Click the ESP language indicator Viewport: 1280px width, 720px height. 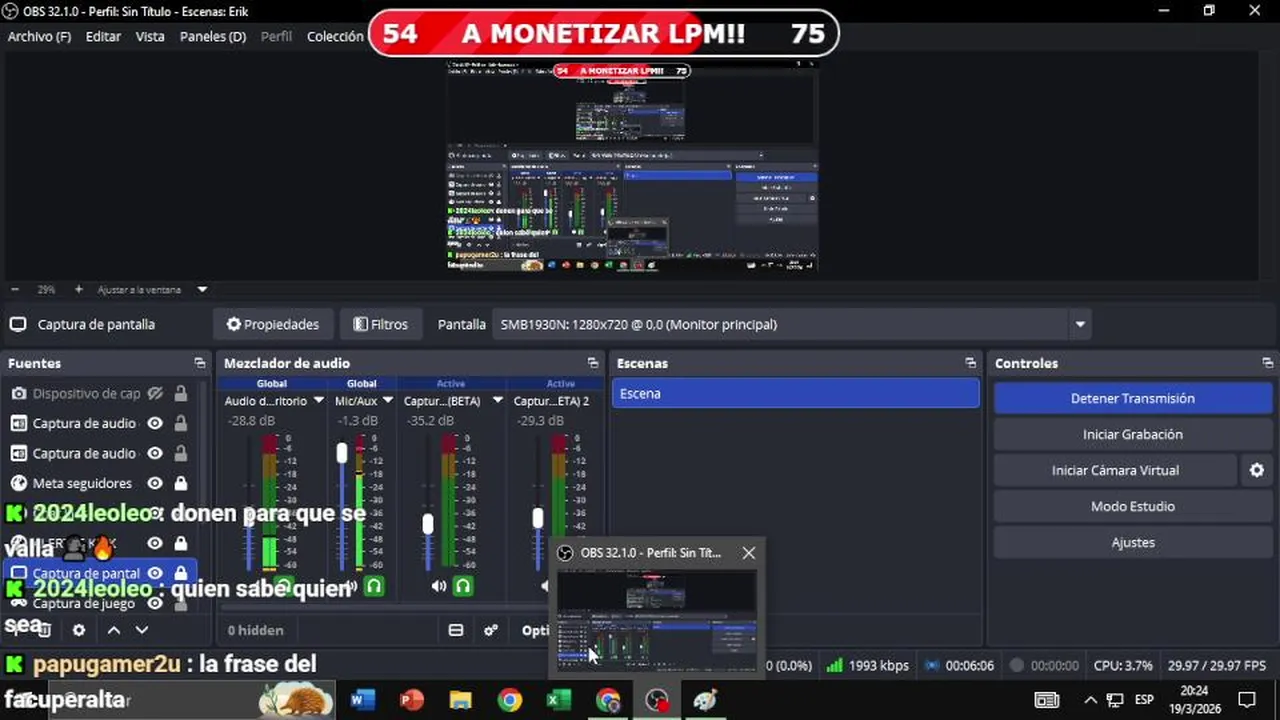[1144, 699]
